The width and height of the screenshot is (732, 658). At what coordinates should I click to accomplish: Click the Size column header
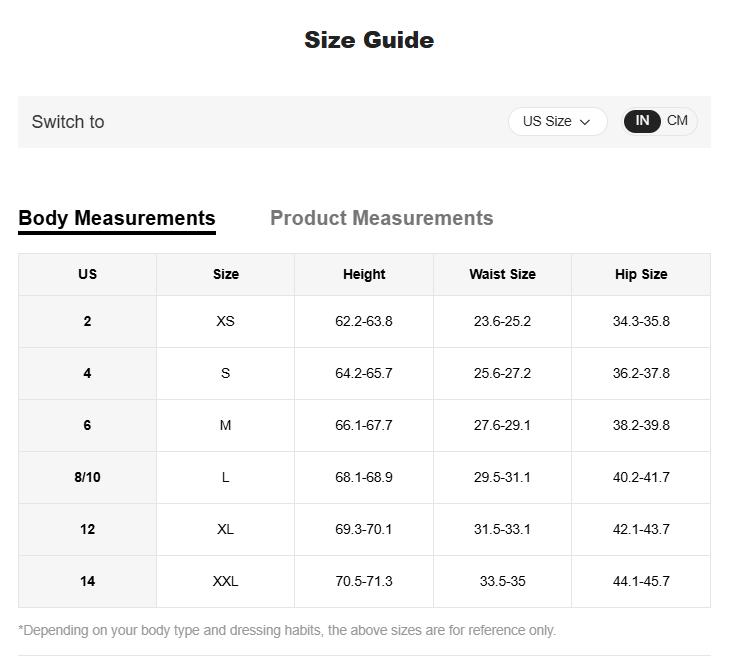point(226,274)
